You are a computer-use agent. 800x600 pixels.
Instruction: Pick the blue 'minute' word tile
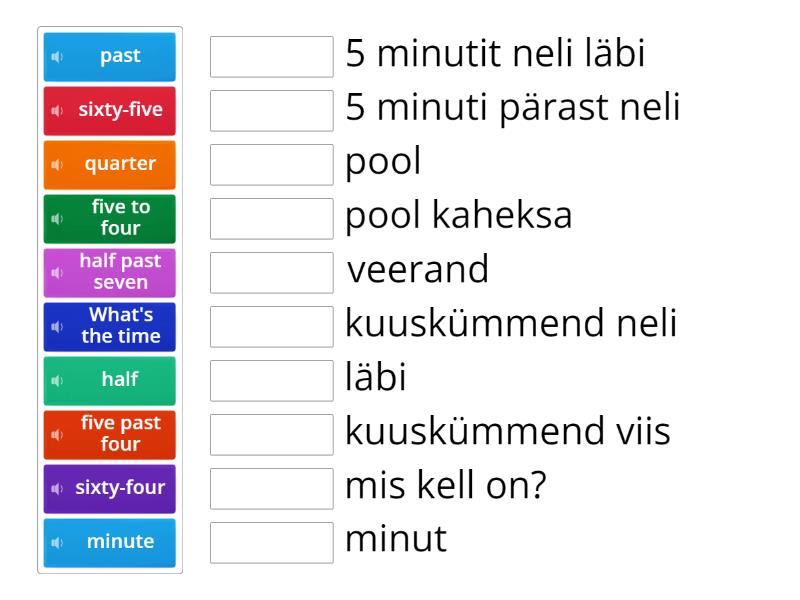pos(119,543)
